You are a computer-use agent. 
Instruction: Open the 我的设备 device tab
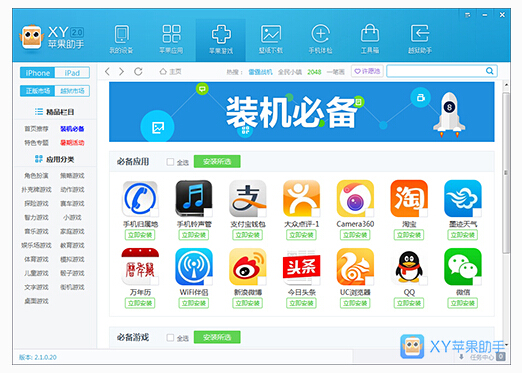pos(121,39)
